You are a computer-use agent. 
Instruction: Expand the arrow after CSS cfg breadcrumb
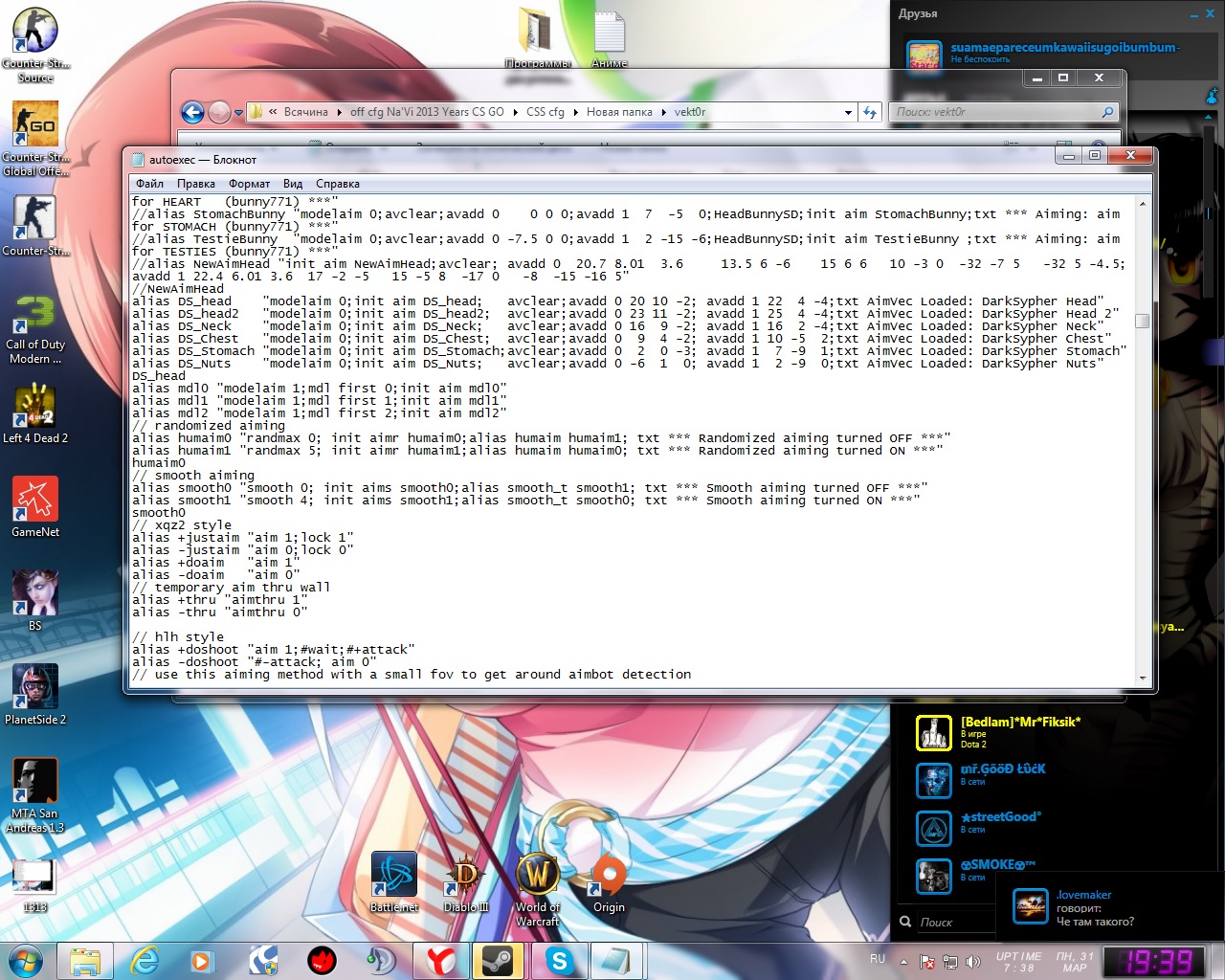[x=575, y=112]
